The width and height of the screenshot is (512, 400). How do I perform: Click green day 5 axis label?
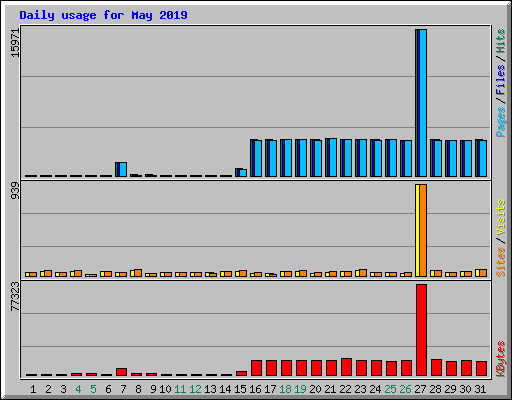point(93,389)
